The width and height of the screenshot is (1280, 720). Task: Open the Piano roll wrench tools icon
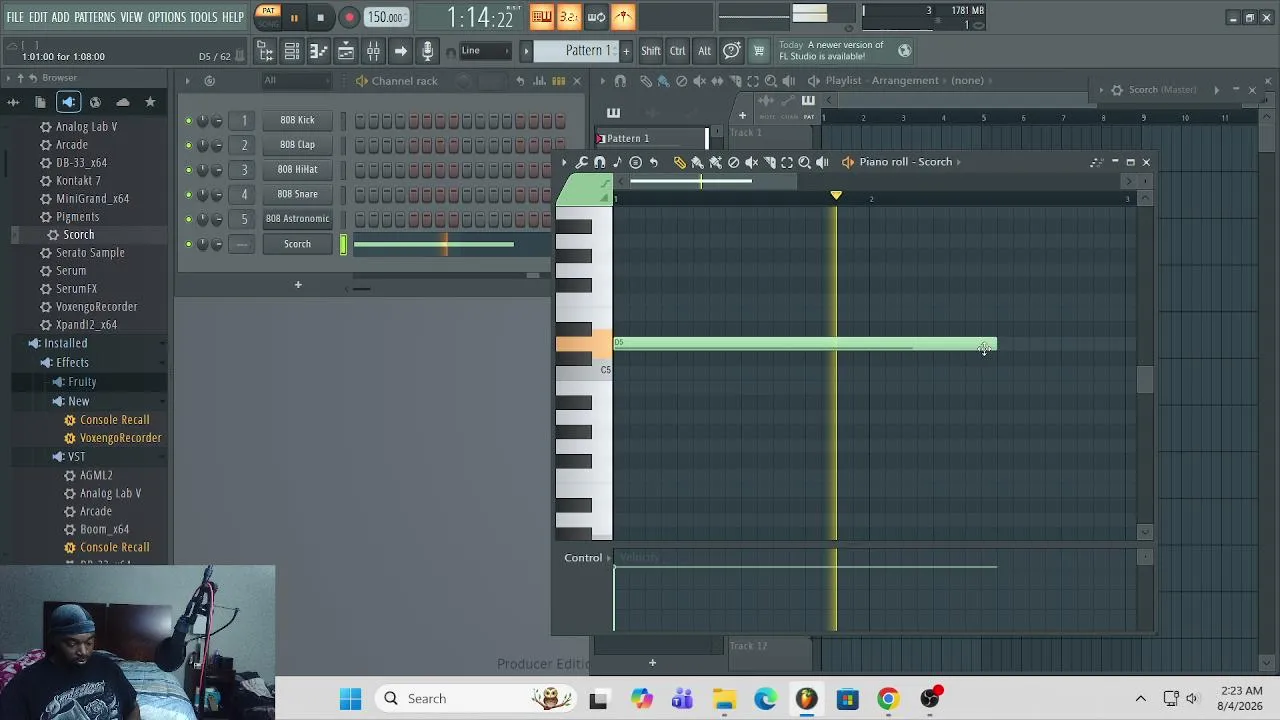(x=582, y=162)
